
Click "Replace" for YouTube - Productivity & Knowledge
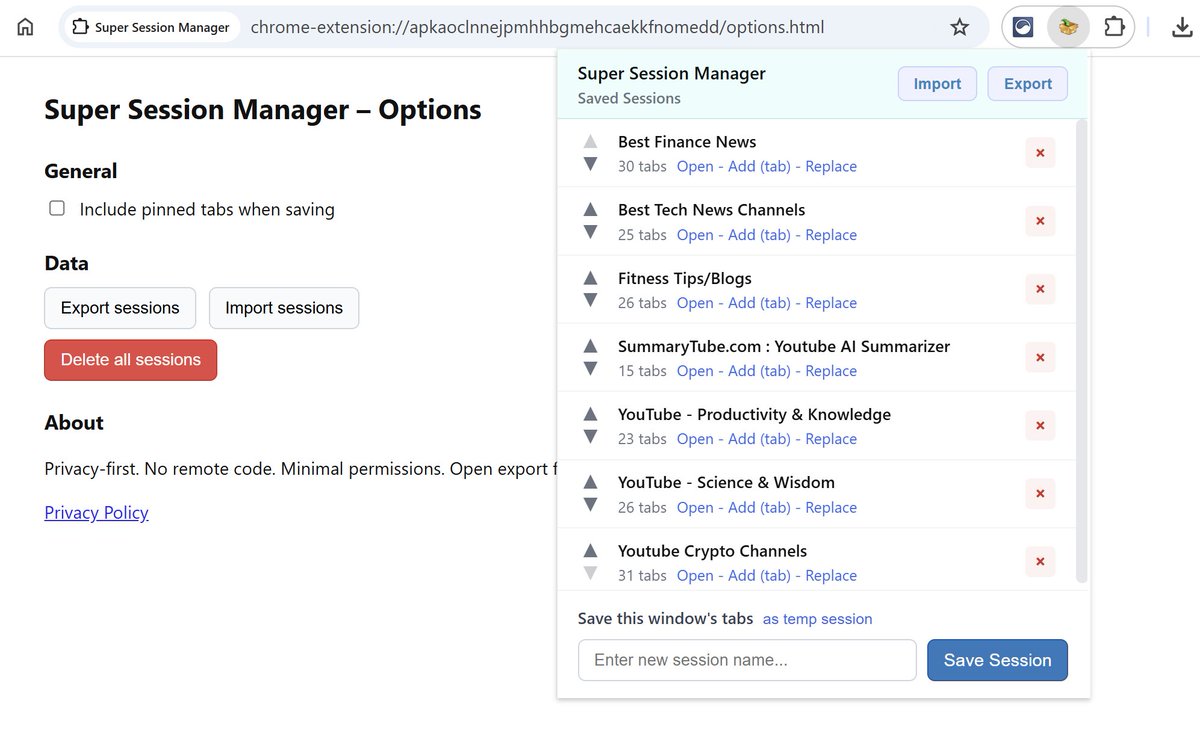pyautogui.click(x=830, y=438)
